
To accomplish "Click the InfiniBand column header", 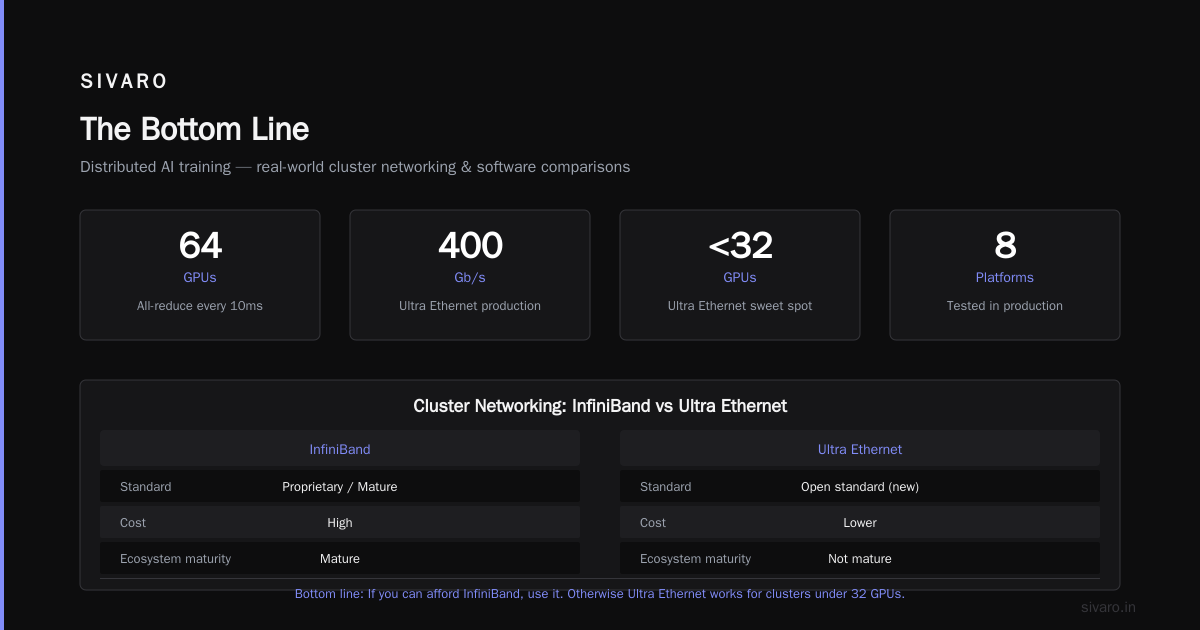I will (x=340, y=450).
